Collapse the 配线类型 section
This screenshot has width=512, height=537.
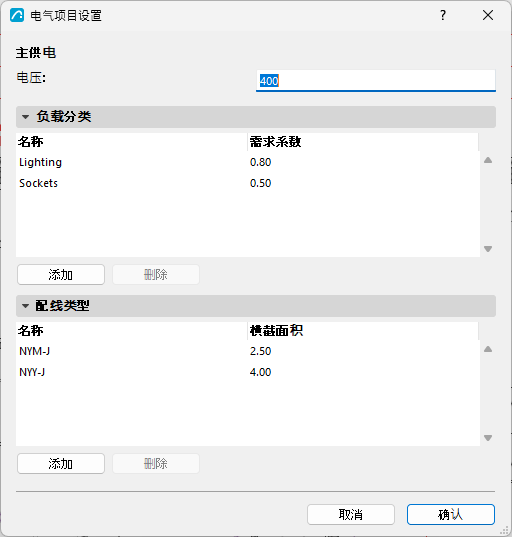pos(25,306)
